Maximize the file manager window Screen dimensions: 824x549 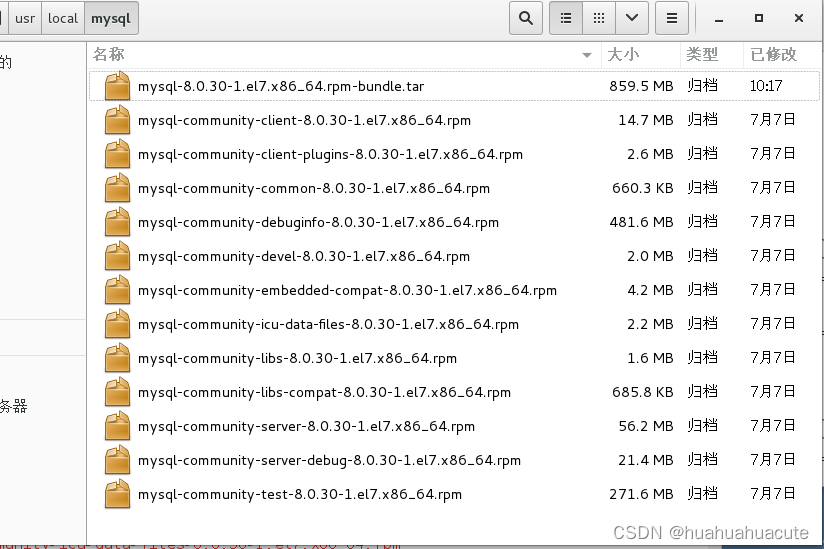(759, 18)
